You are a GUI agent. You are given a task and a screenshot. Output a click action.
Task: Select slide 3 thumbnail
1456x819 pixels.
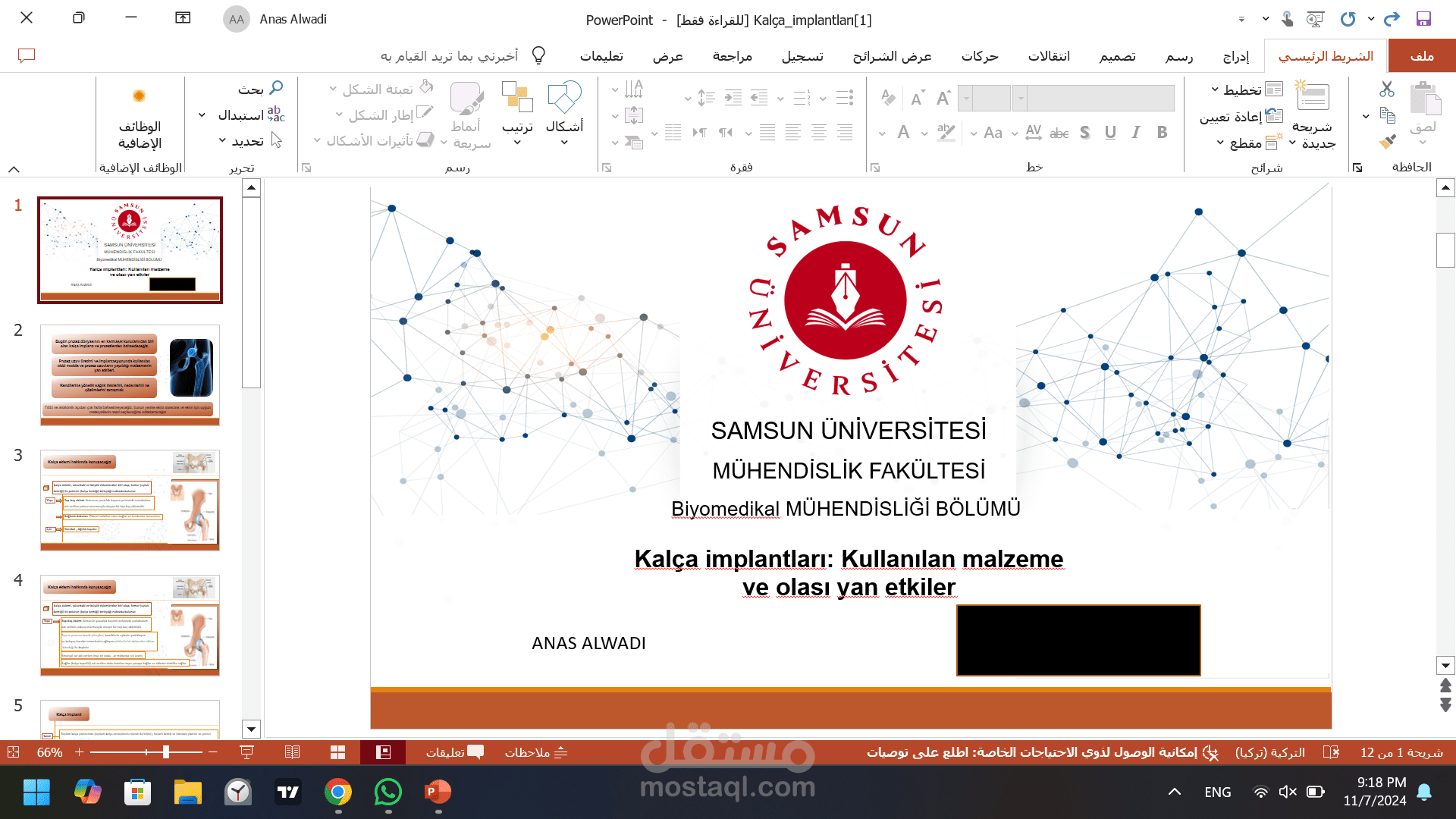[130, 500]
